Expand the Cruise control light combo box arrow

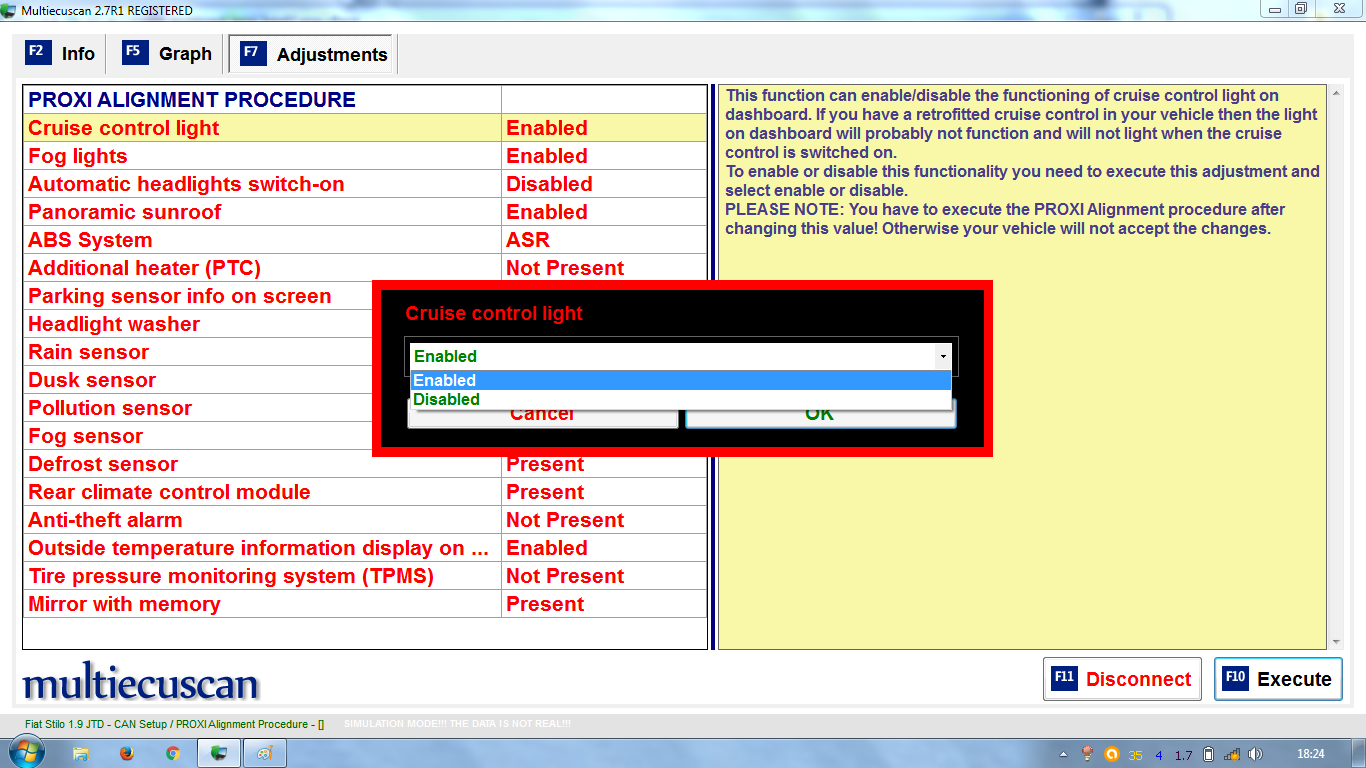pyautogui.click(x=942, y=356)
